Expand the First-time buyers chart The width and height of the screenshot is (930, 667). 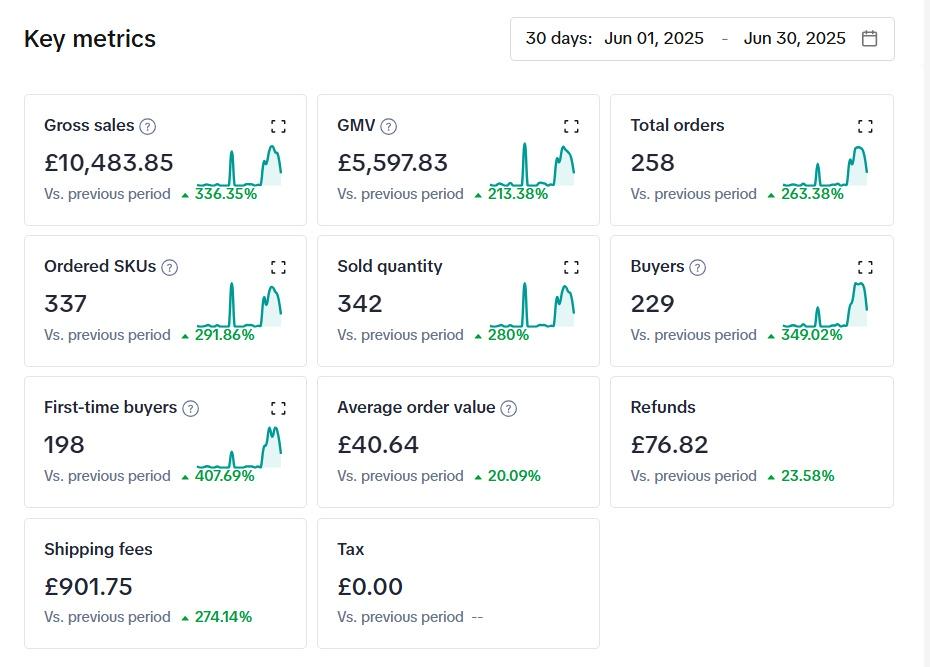click(x=278, y=408)
